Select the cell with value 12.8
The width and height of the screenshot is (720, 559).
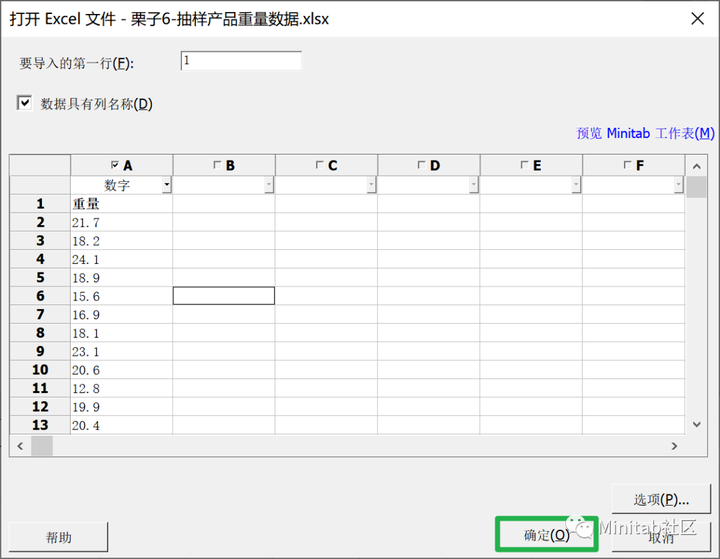coord(122,388)
